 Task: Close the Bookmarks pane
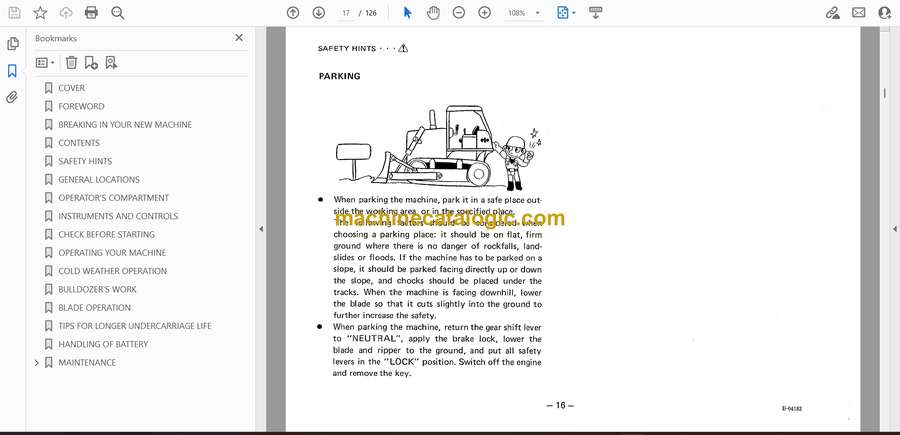pos(239,38)
